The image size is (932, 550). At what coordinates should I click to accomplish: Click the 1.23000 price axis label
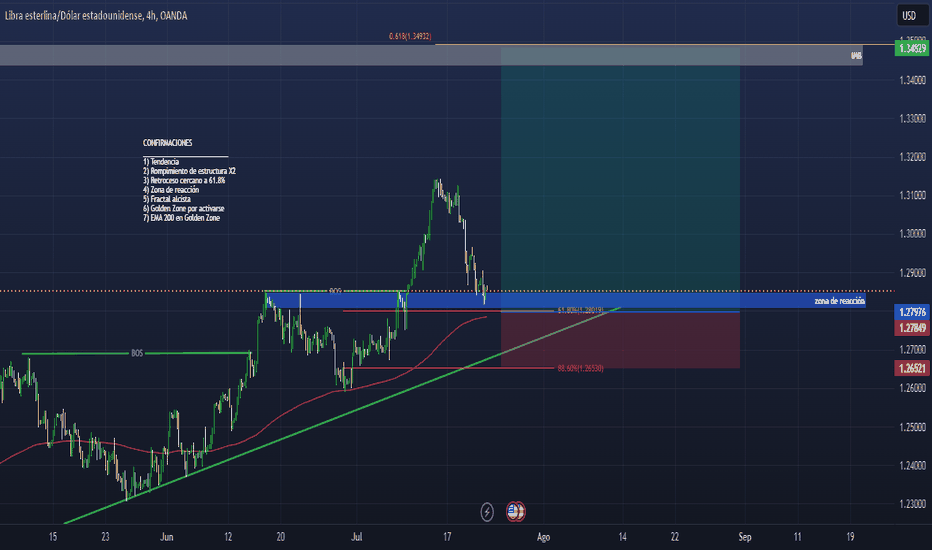(912, 504)
